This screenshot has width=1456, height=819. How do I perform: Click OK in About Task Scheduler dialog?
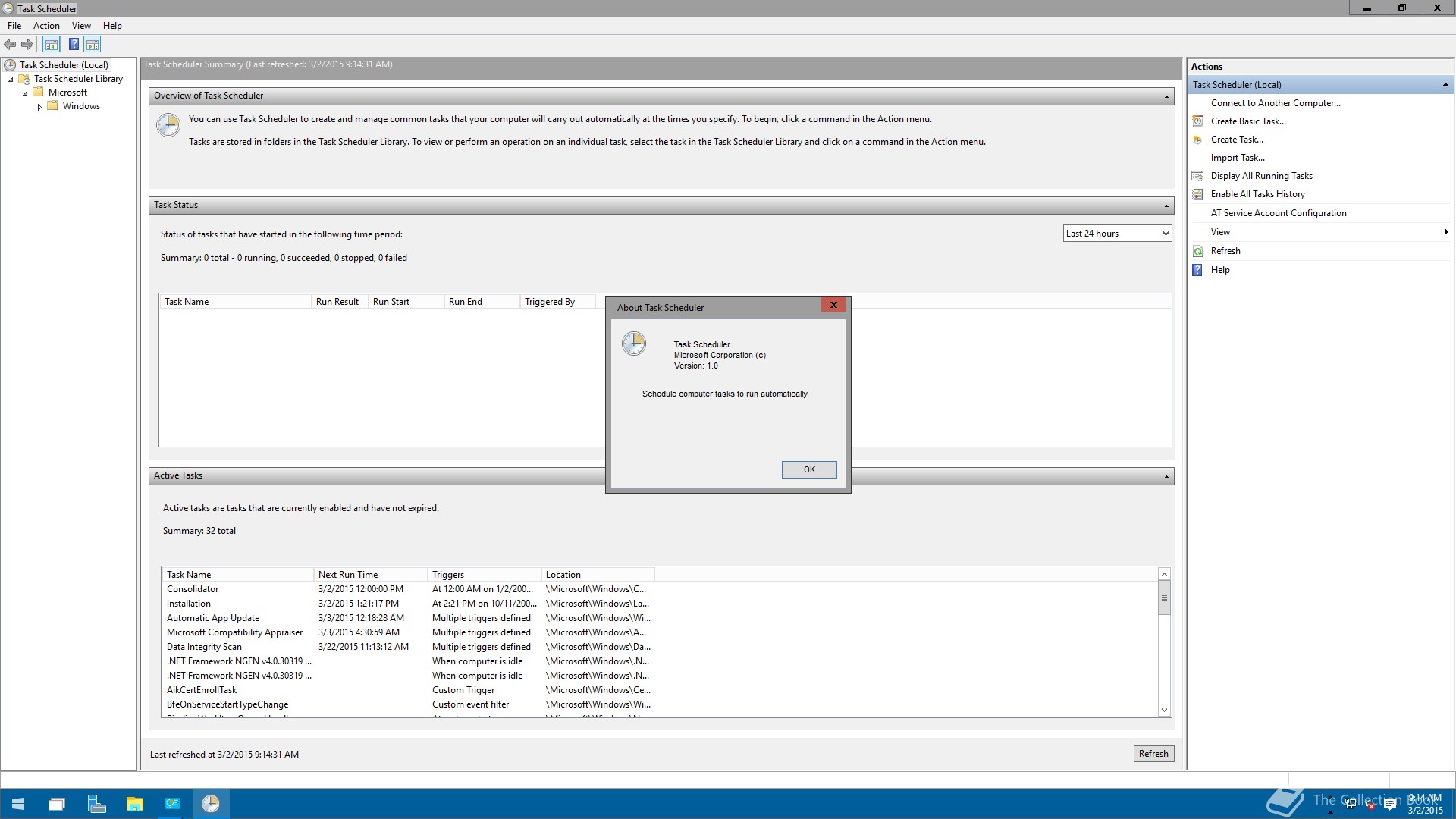tap(809, 469)
